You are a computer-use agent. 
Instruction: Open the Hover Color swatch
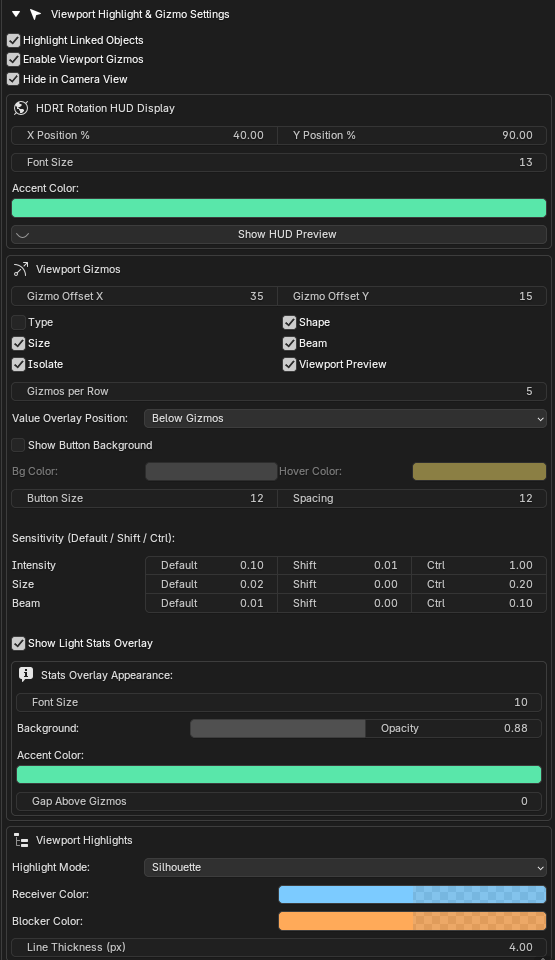click(x=479, y=471)
